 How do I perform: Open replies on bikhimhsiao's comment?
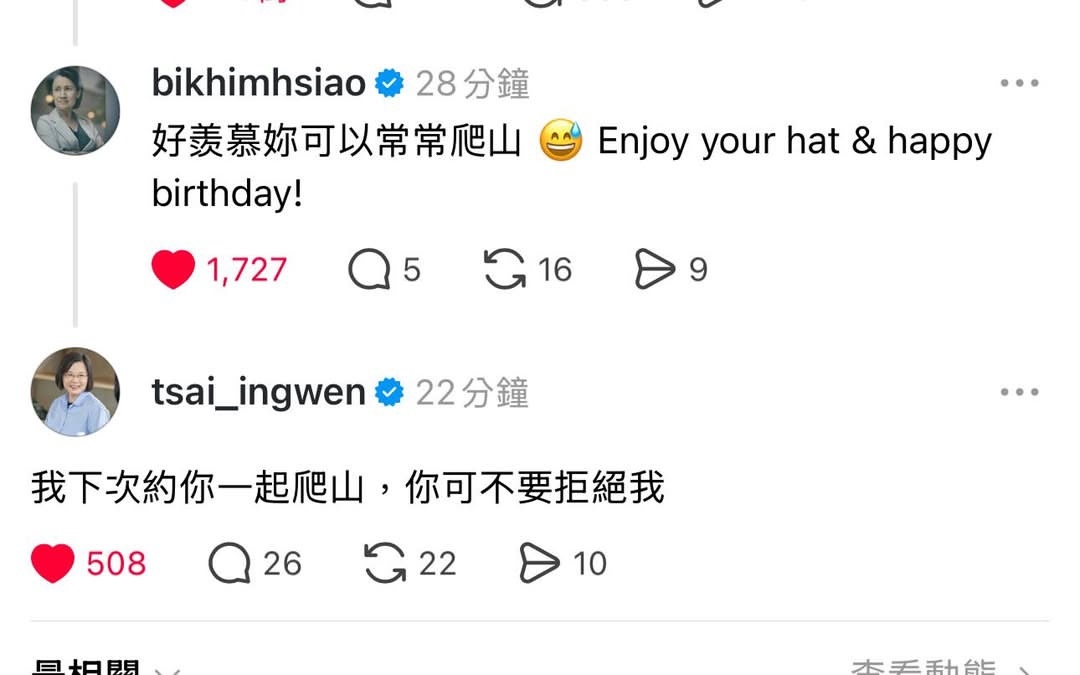(369, 269)
